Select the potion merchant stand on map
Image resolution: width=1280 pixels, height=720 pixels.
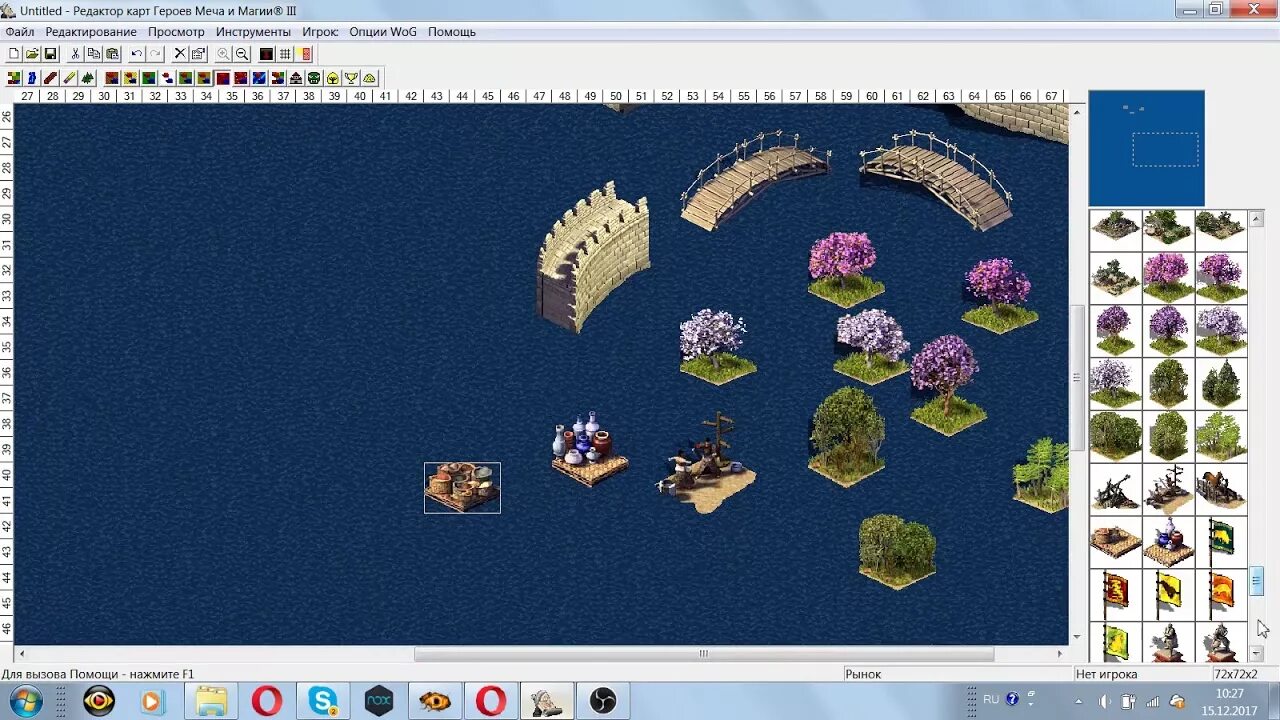point(589,450)
